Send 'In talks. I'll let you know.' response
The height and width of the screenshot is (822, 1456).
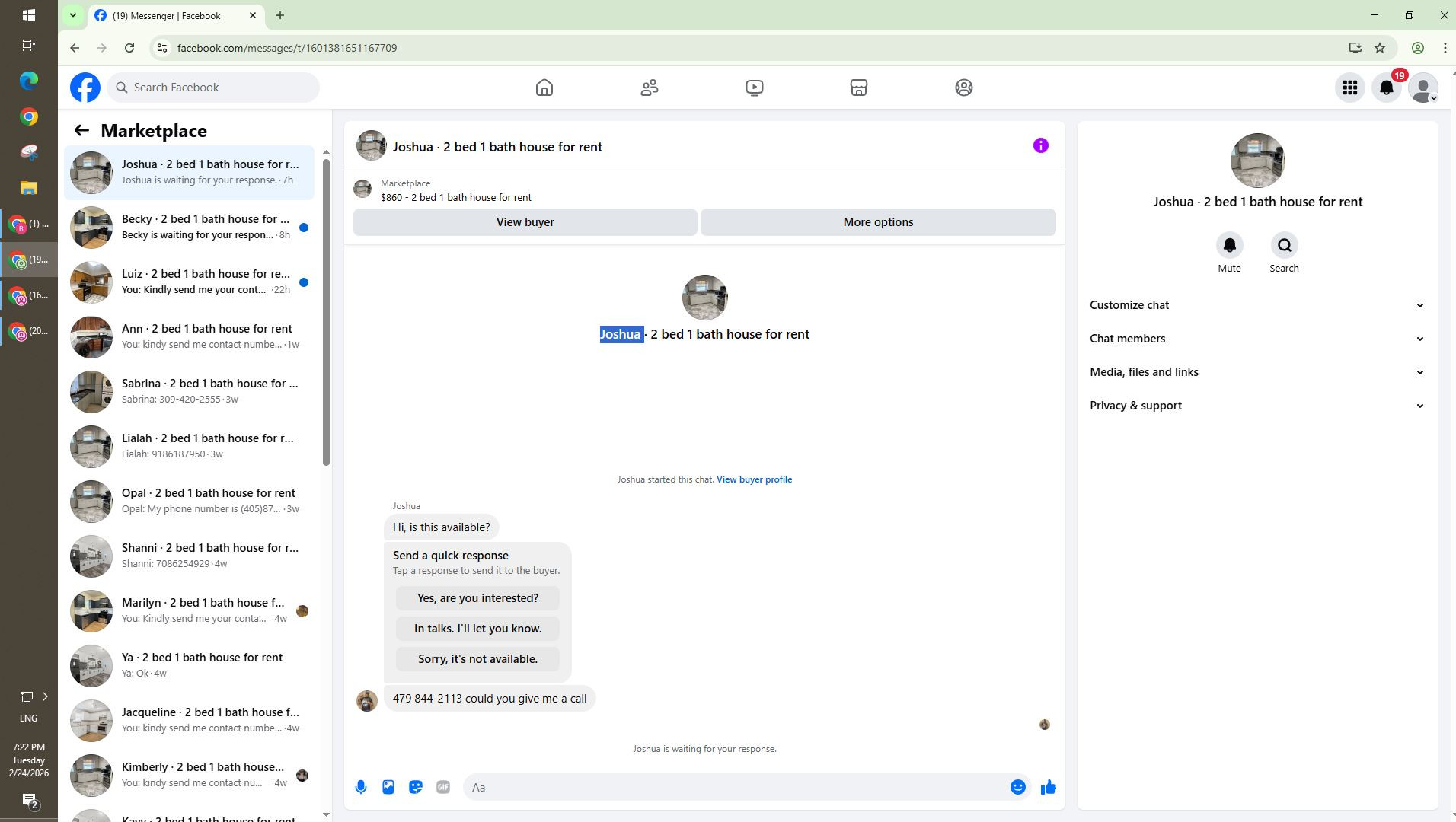477,629
